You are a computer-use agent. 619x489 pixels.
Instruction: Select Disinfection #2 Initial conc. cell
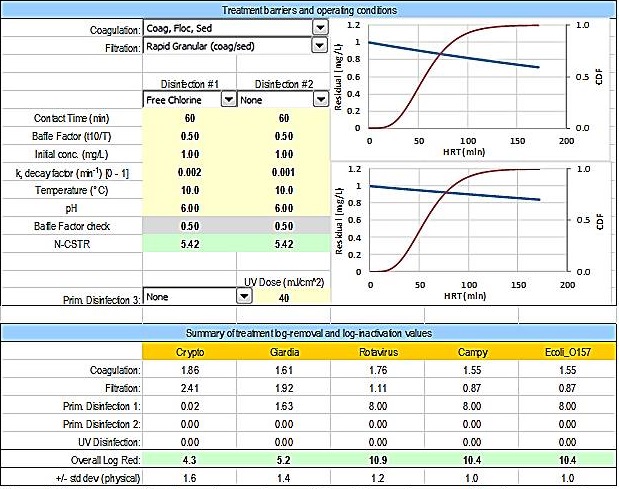pyautogui.click(x=284, y=154)
